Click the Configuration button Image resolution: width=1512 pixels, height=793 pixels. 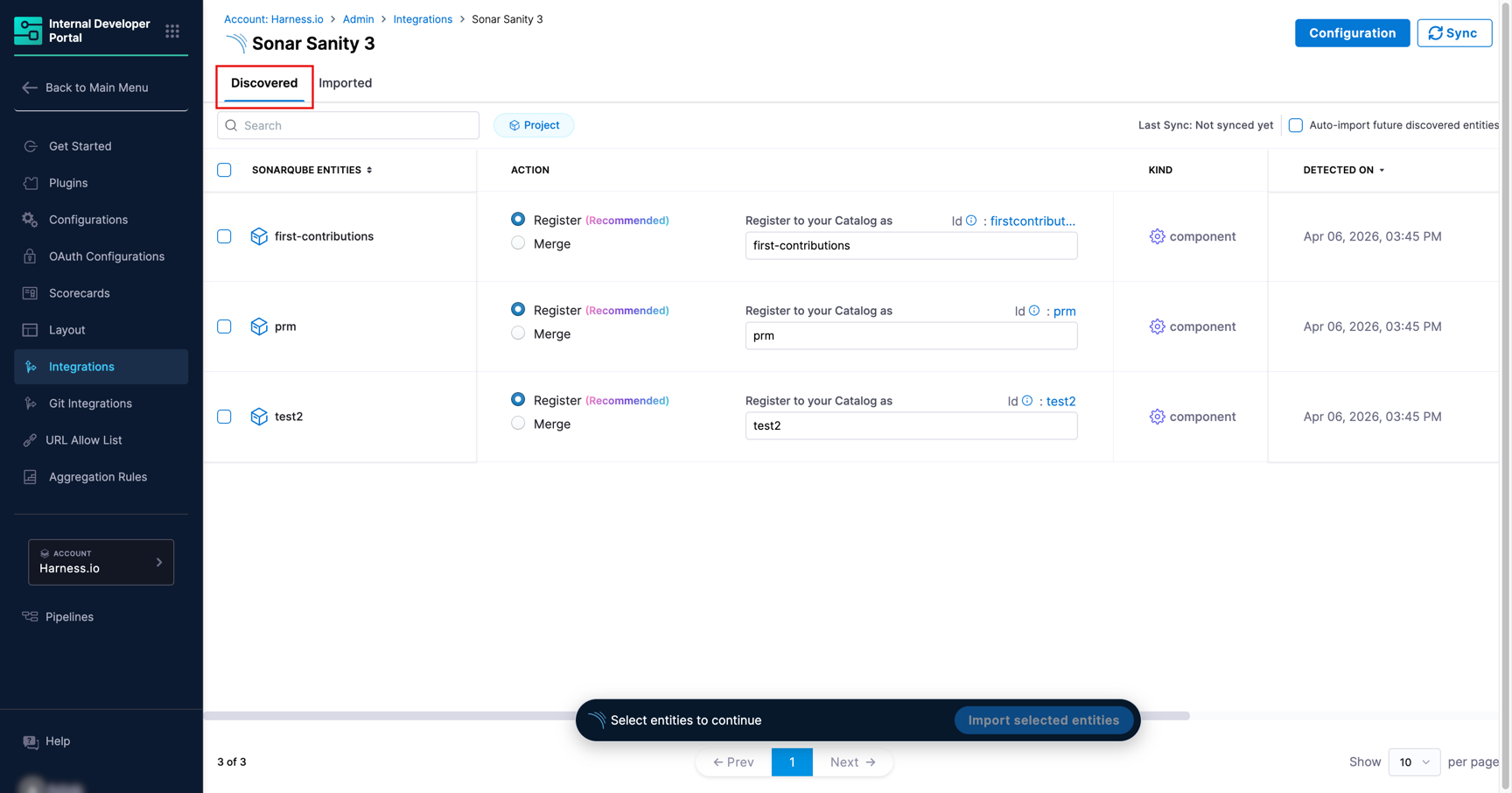(1351, 33)
